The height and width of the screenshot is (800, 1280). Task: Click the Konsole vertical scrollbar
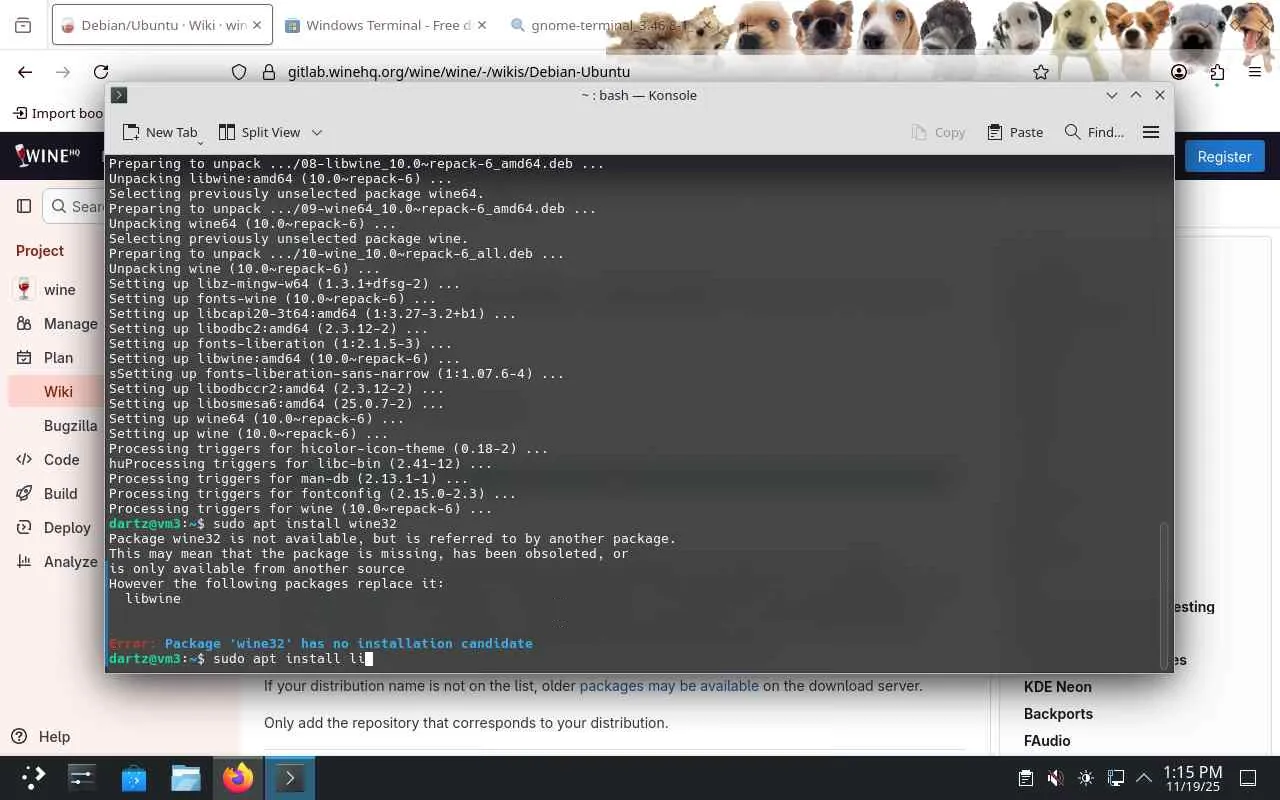click(1163, 595)
